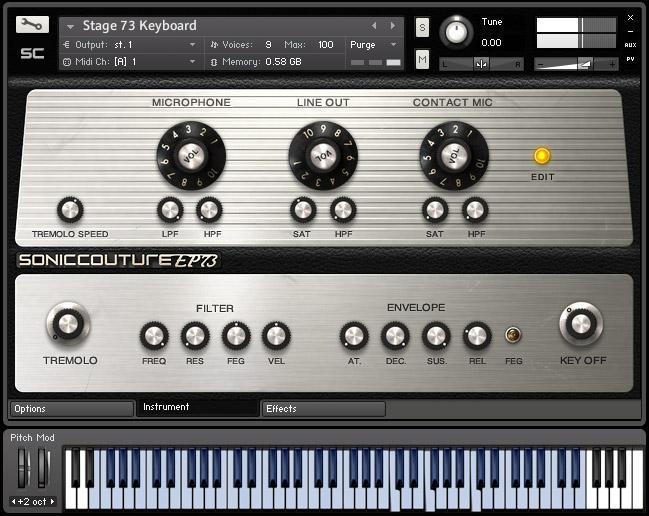Image resolution: width=649 pixels, height=516 pixels.
Task: Click the Envelope AT. knob
Action: pyautogui.click(x=354, y=336)
